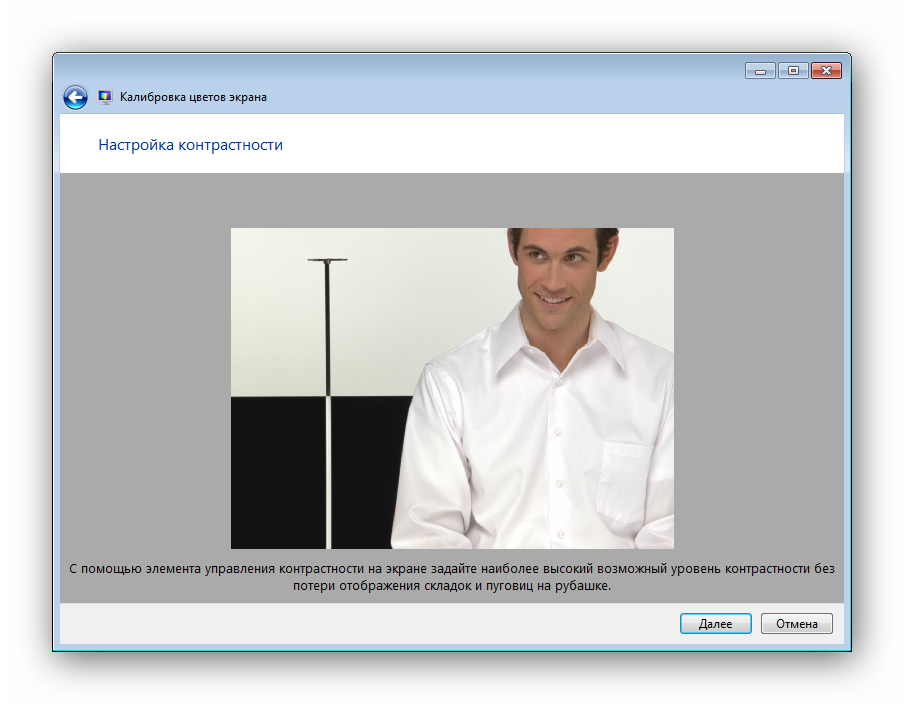The height and width of the screenshot is (704, 904).
Task: Click the Display Color Calibration monitor icon
Action: click(x=105, y=97)
